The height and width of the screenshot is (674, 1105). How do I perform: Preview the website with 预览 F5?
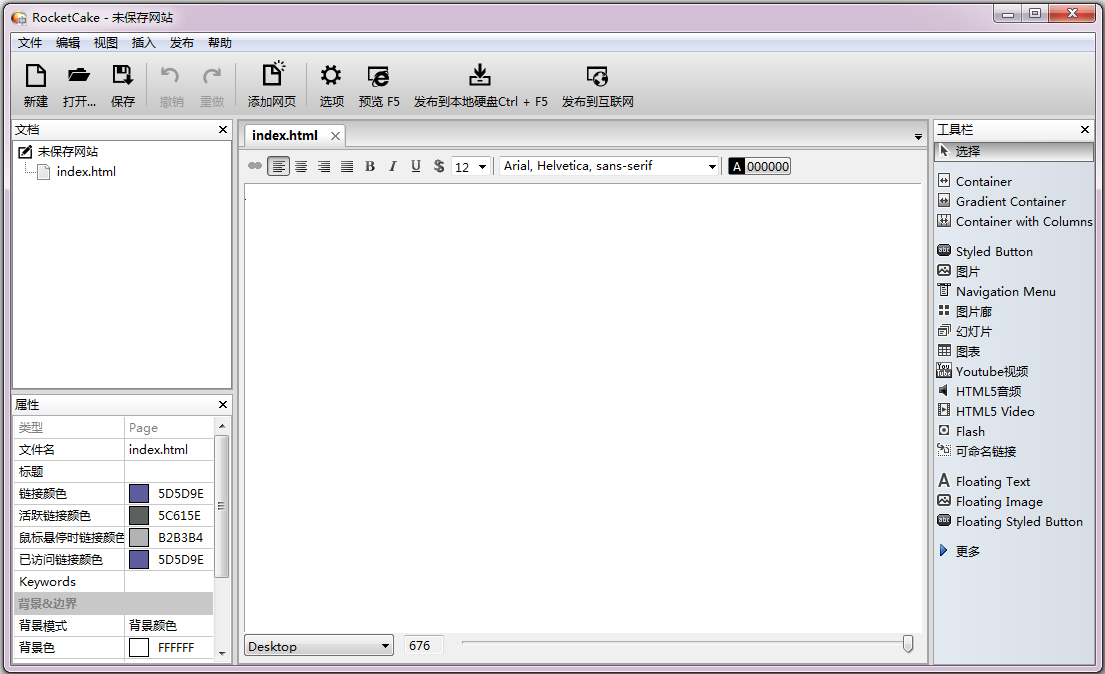coord(379,84)
